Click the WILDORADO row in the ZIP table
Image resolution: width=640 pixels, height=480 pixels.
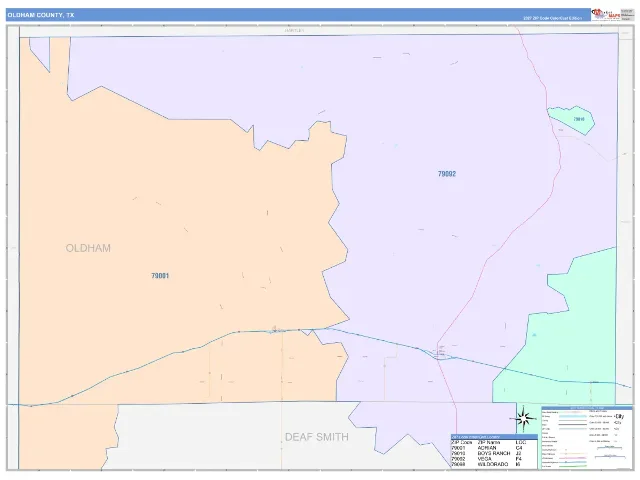click(x=489, y=464)
